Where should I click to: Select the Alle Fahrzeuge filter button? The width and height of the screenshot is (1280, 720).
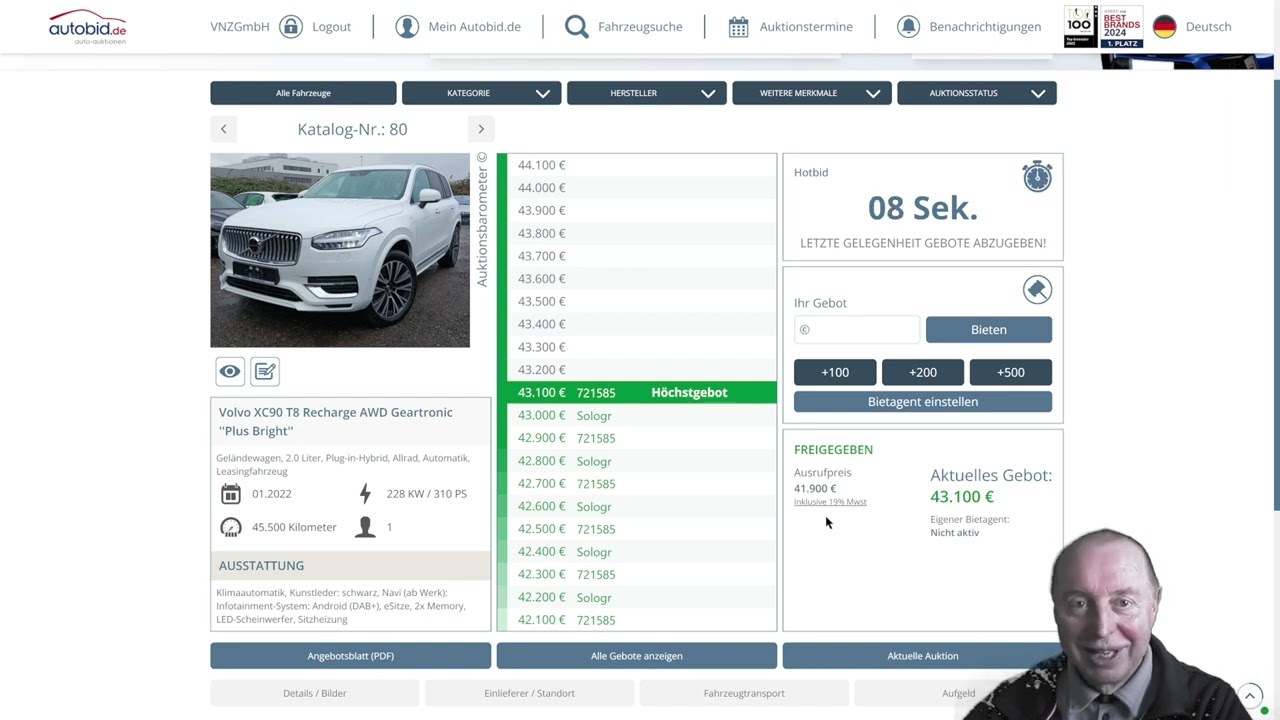(303, 93)
